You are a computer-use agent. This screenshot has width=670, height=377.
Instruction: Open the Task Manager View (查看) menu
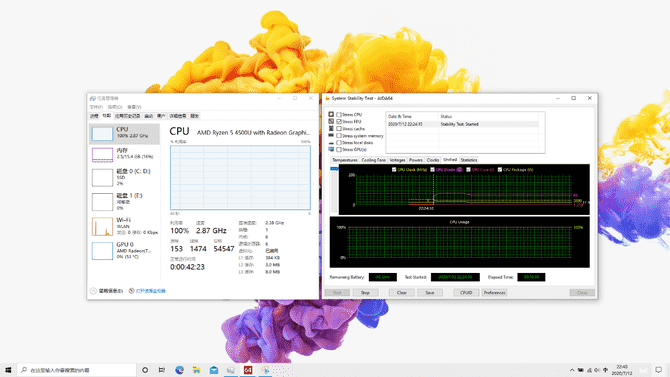134,107
